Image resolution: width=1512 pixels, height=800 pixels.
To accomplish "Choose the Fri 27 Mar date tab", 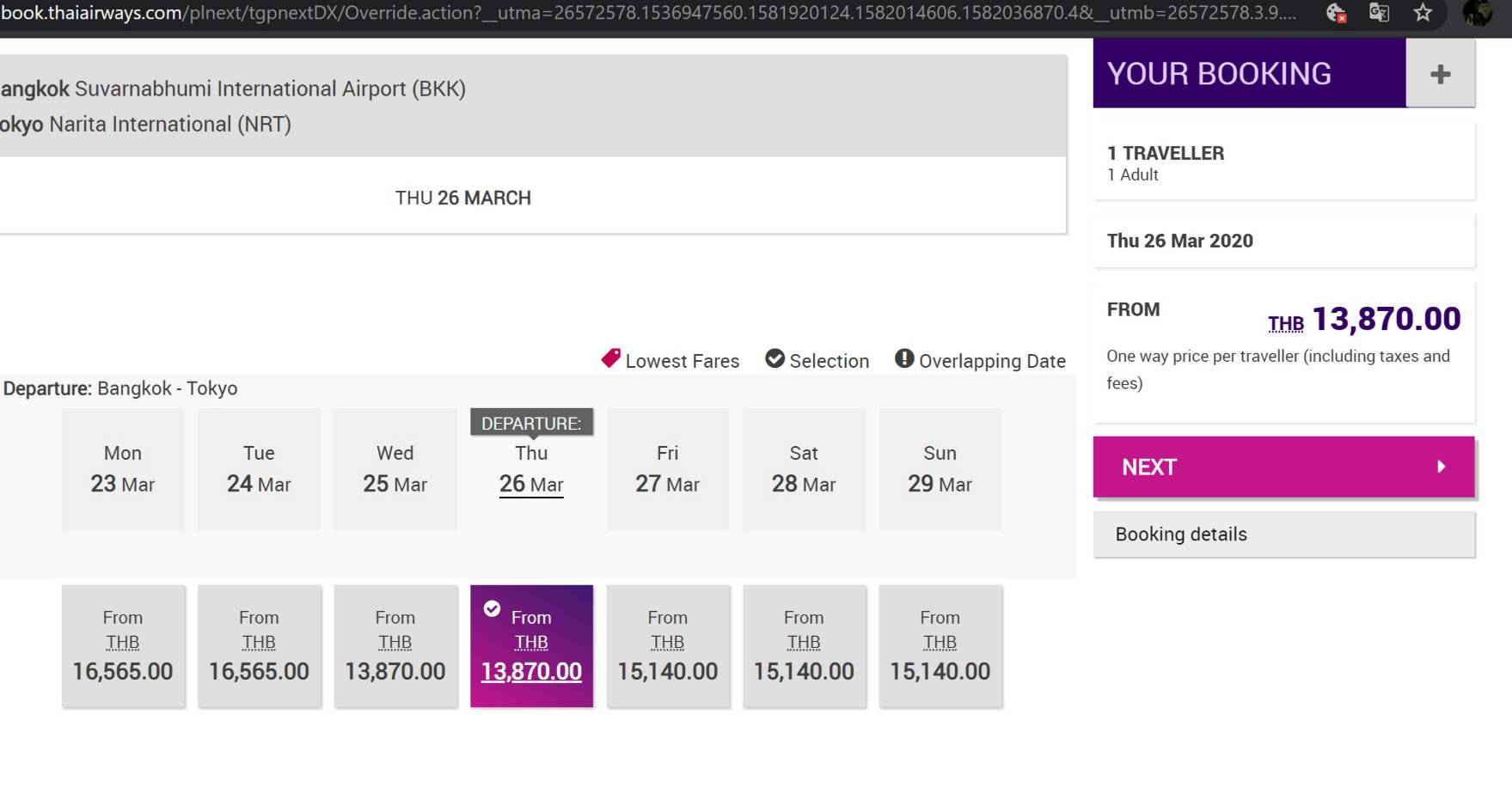I will [x=668, y=469].
